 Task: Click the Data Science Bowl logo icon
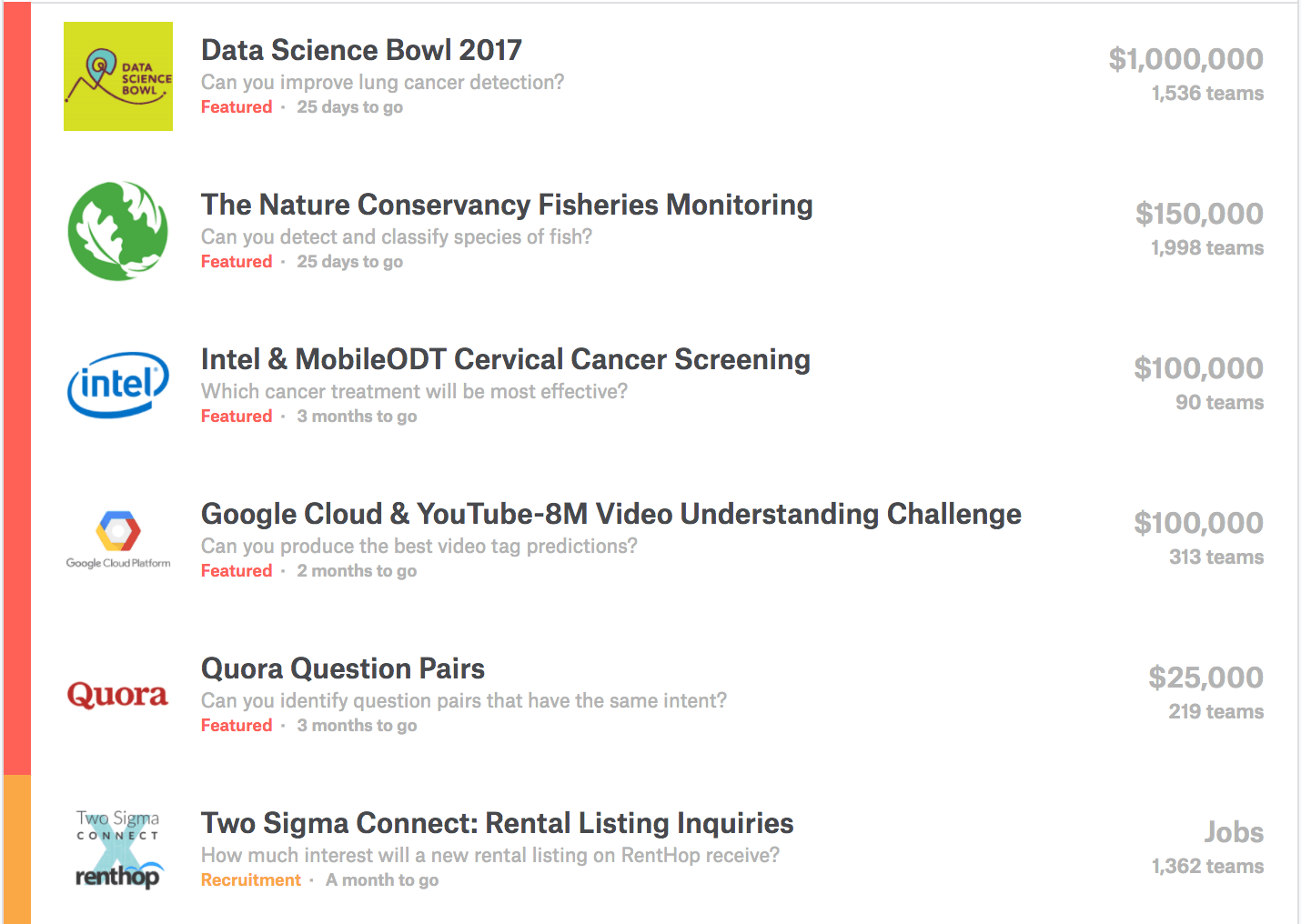point(118,76)
